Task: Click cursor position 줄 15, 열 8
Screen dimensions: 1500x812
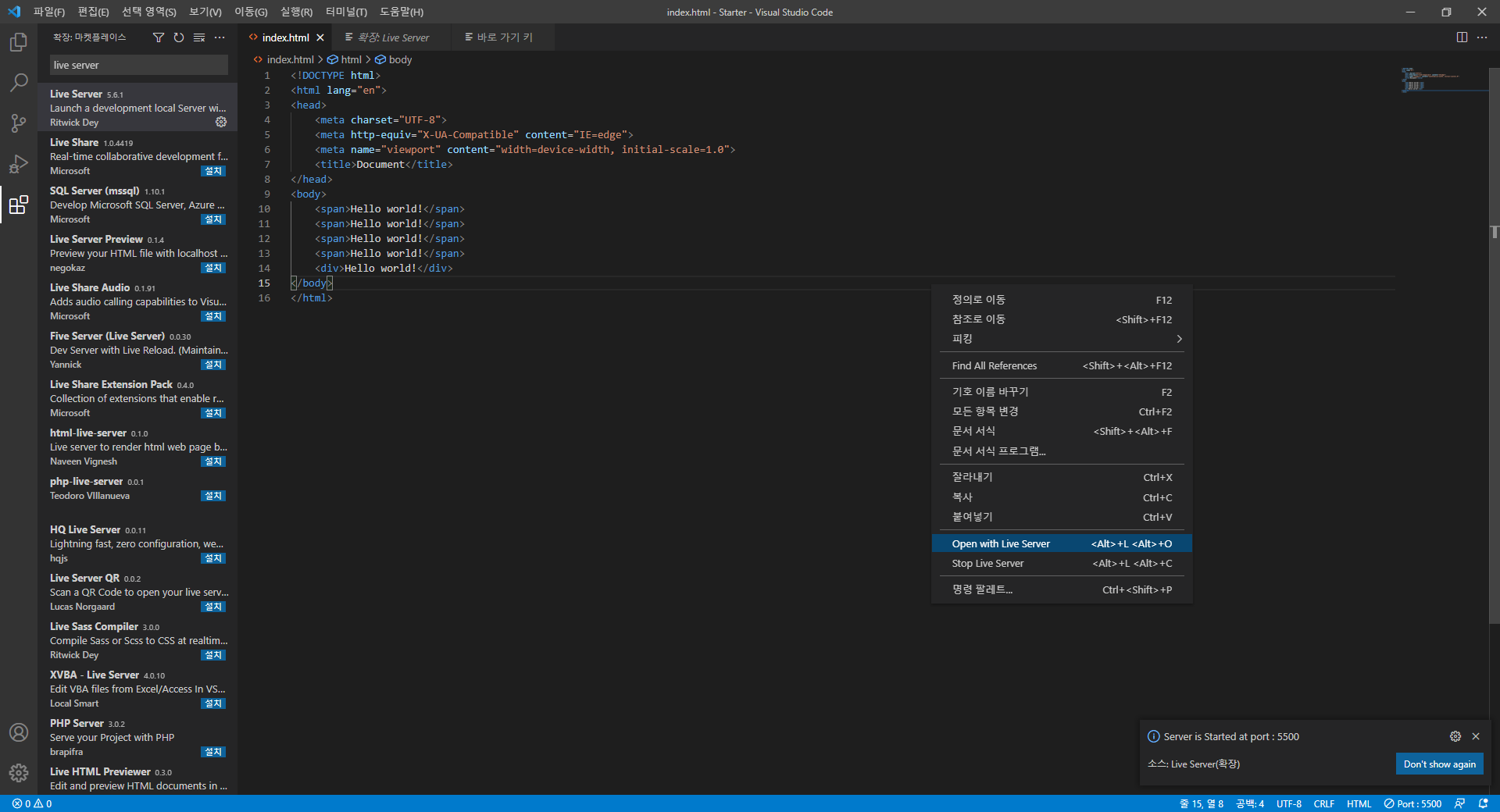Action: tap(1202, 803)
